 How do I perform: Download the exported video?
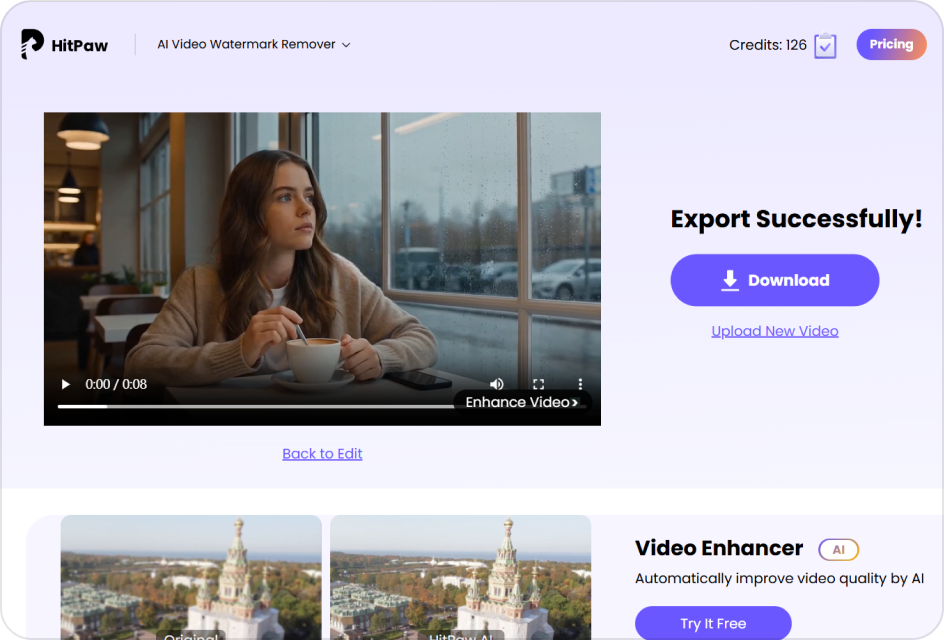pos(775,280)
